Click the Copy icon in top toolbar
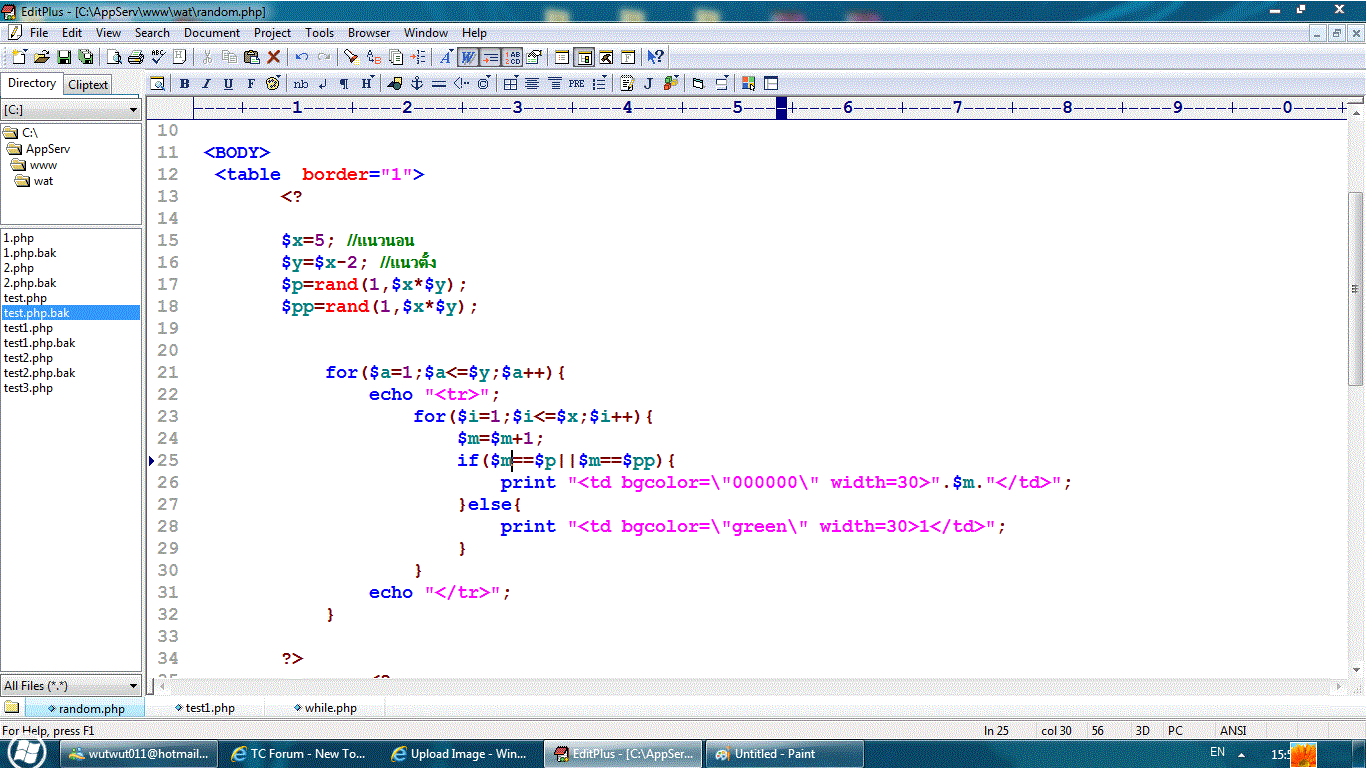This screenshot has height=768, width=1366. click(x=229, y=57)
